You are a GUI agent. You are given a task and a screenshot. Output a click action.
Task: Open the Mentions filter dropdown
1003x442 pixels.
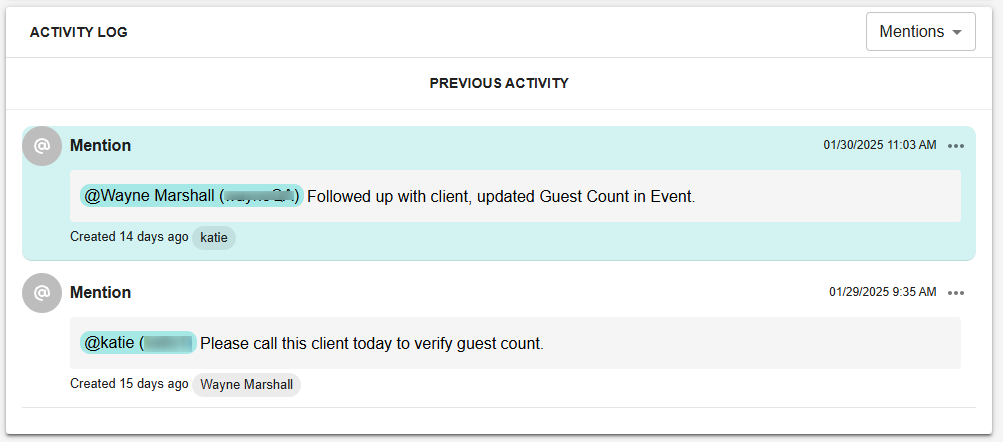click(x=920, y=31)
